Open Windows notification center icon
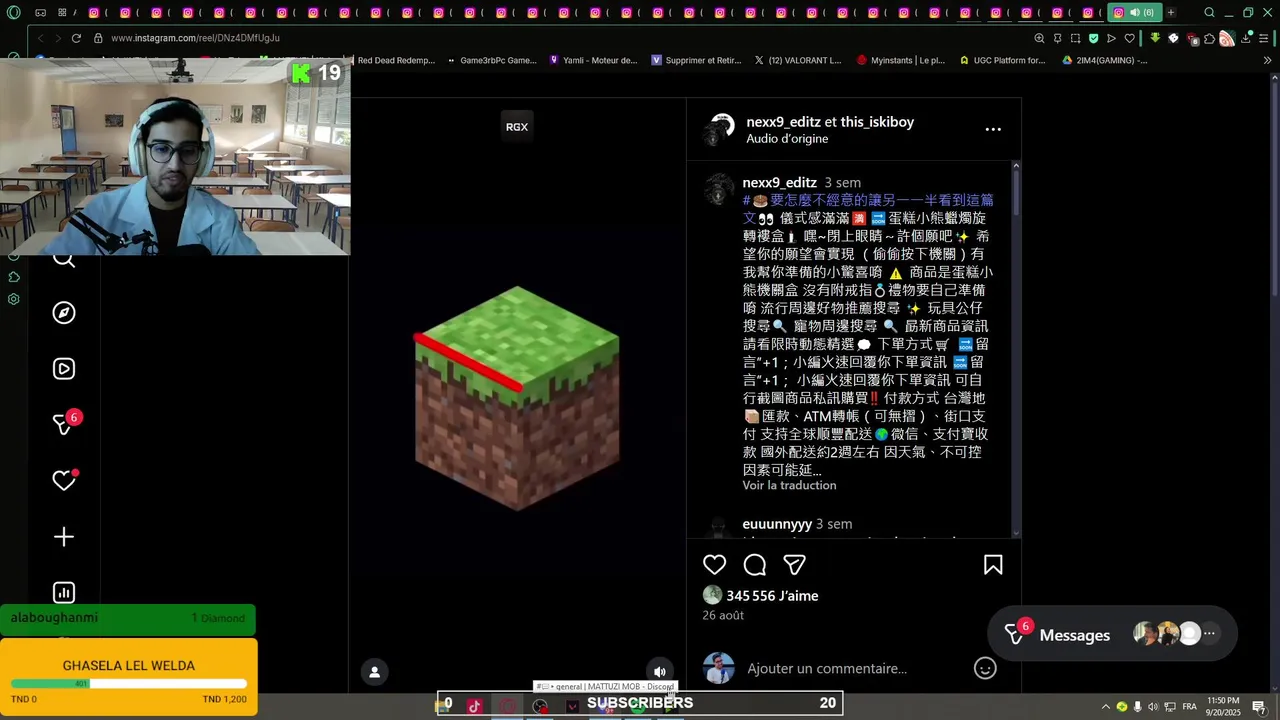1280x720 pixels. tap(1258, 706)
